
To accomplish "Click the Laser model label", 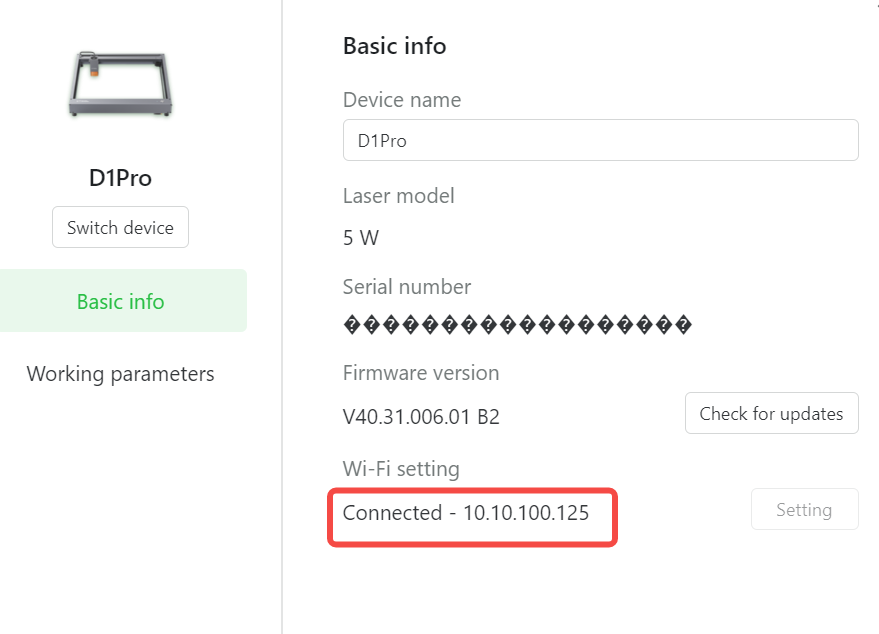I will pyautogui.click(x=399, y=196).
